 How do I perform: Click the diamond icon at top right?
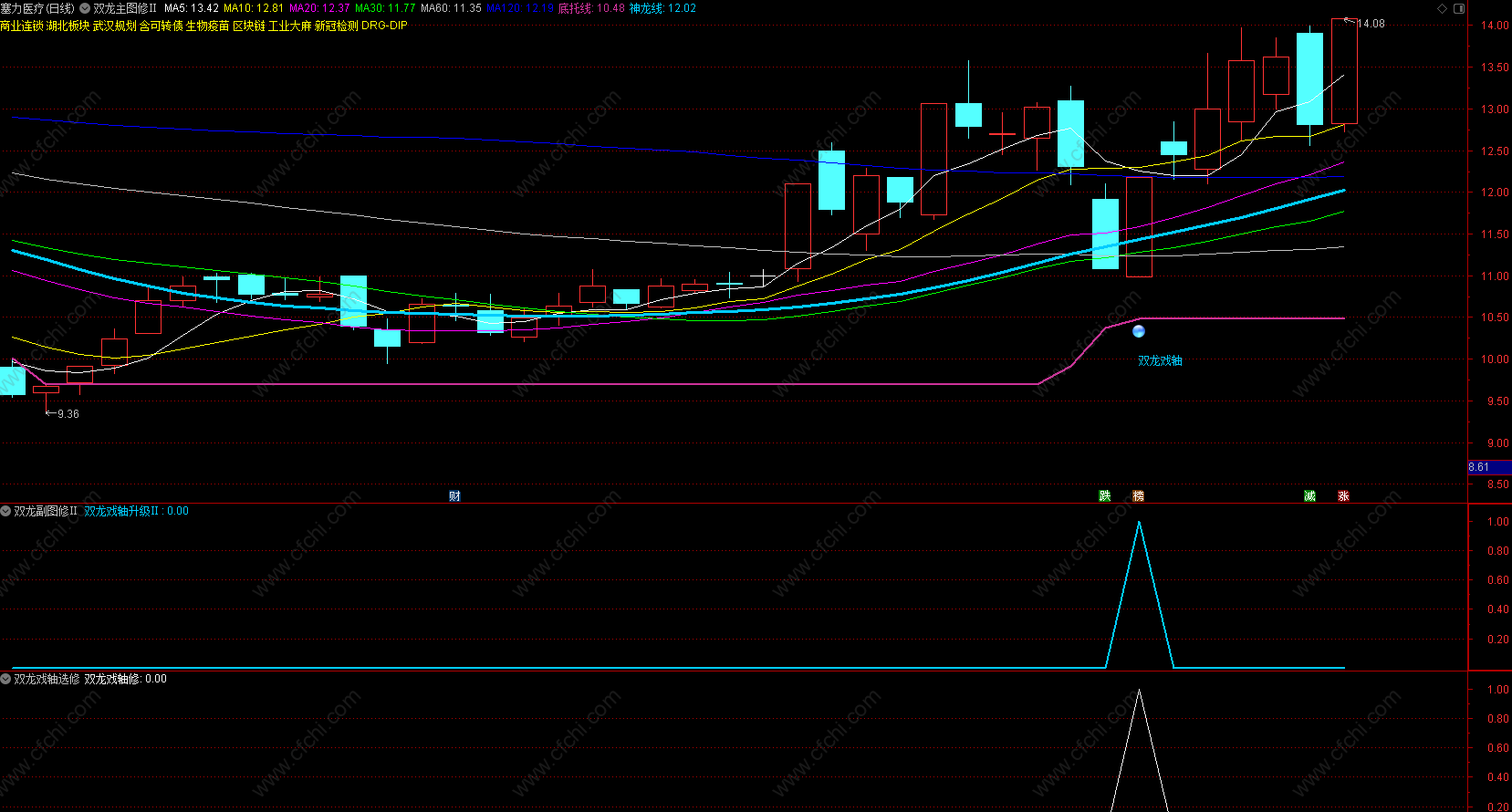(1443, 8)
